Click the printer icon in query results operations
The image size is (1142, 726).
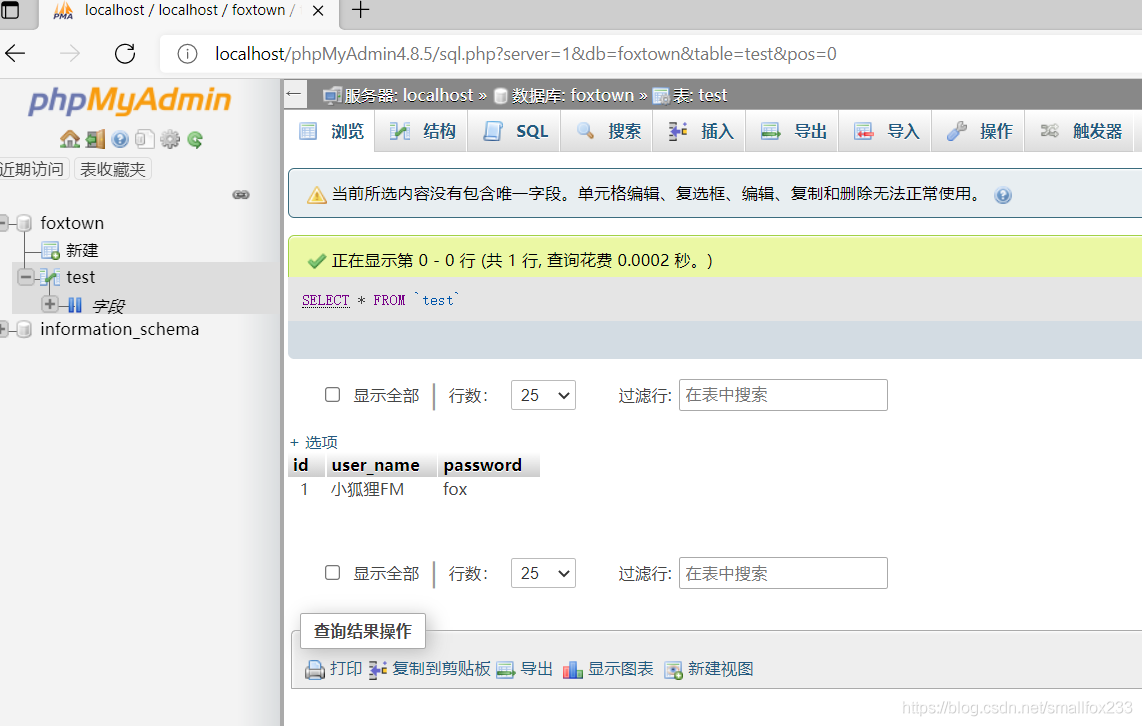(x=315, y=669)
